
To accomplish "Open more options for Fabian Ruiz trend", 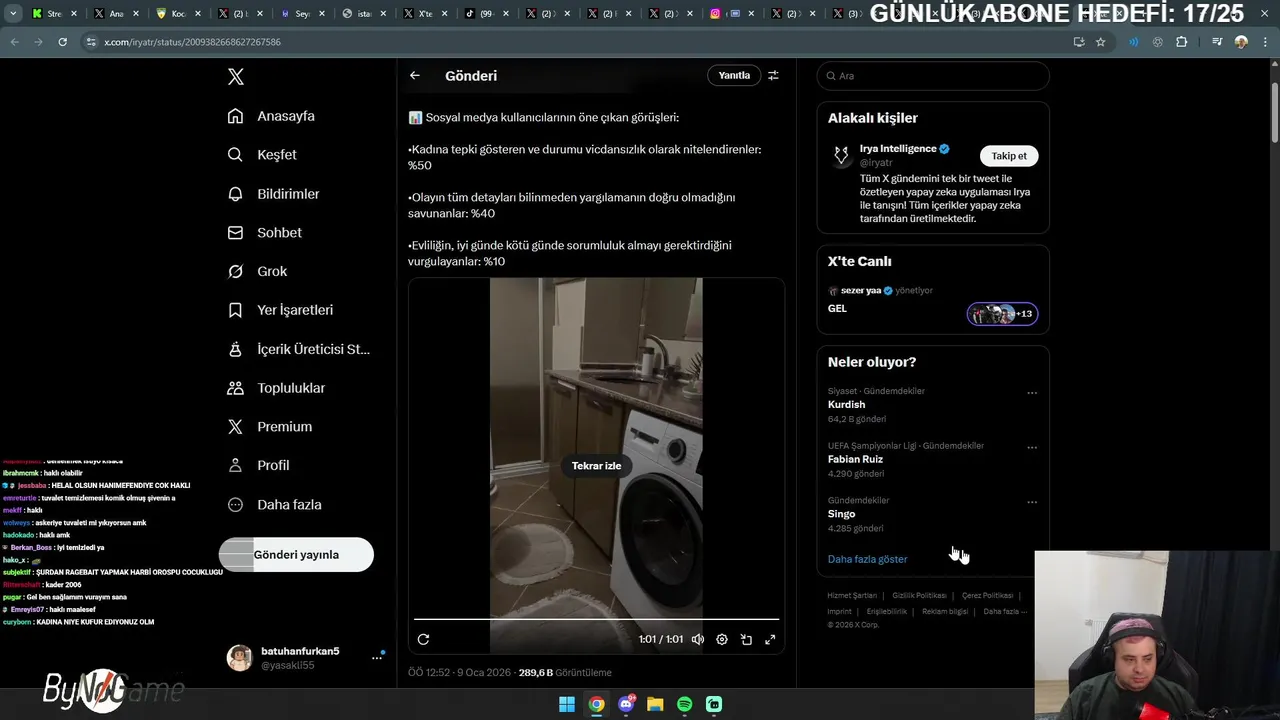I will pyautogui.click(x=1032, y=448).
